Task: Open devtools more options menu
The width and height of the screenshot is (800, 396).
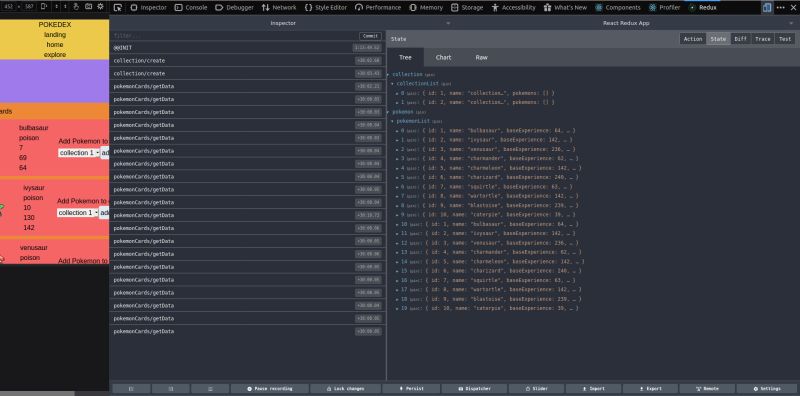Action: pyautogui.click(x=780, y=7)
